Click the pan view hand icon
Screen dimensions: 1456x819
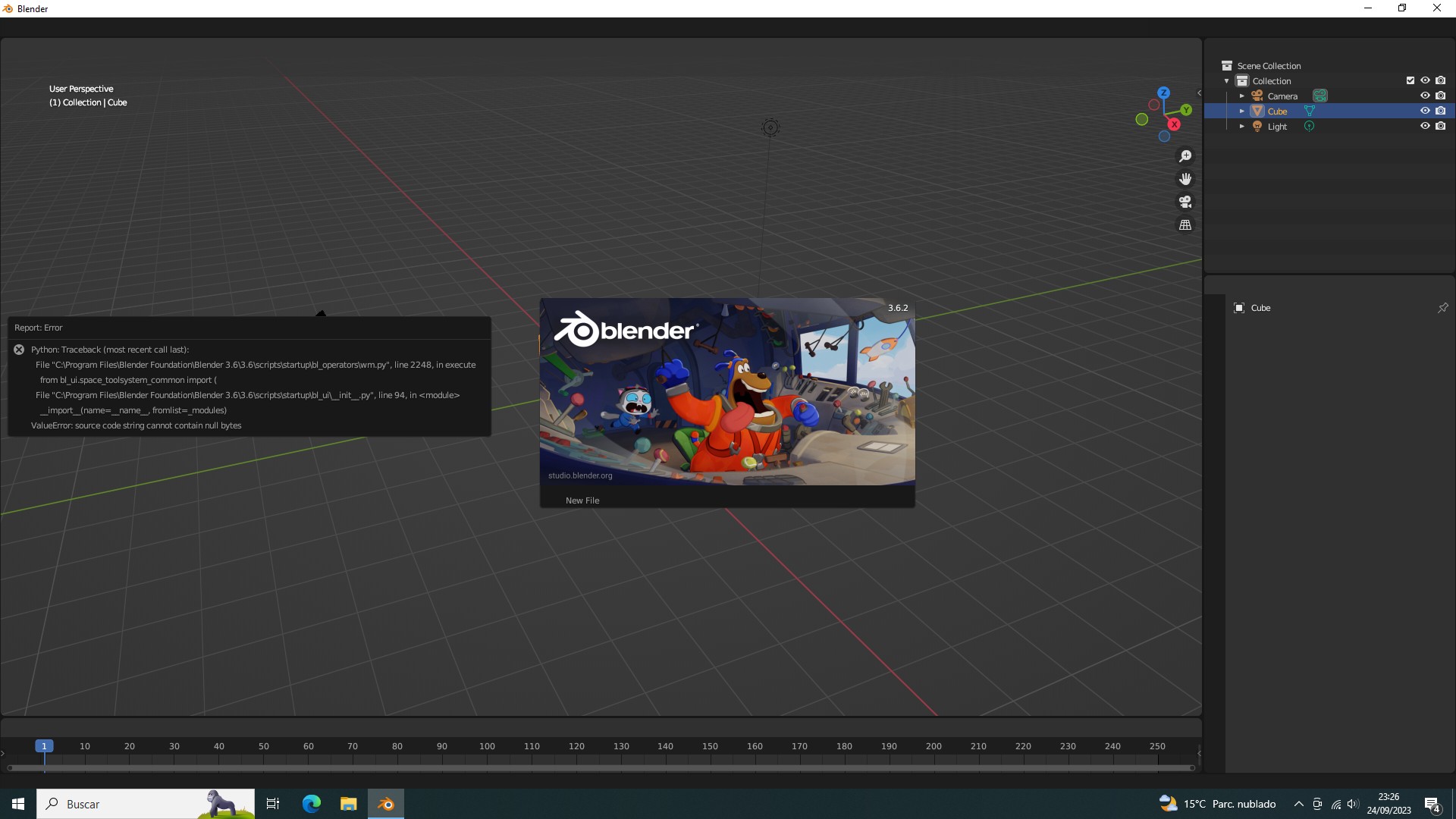click(x=1185, y=179)
